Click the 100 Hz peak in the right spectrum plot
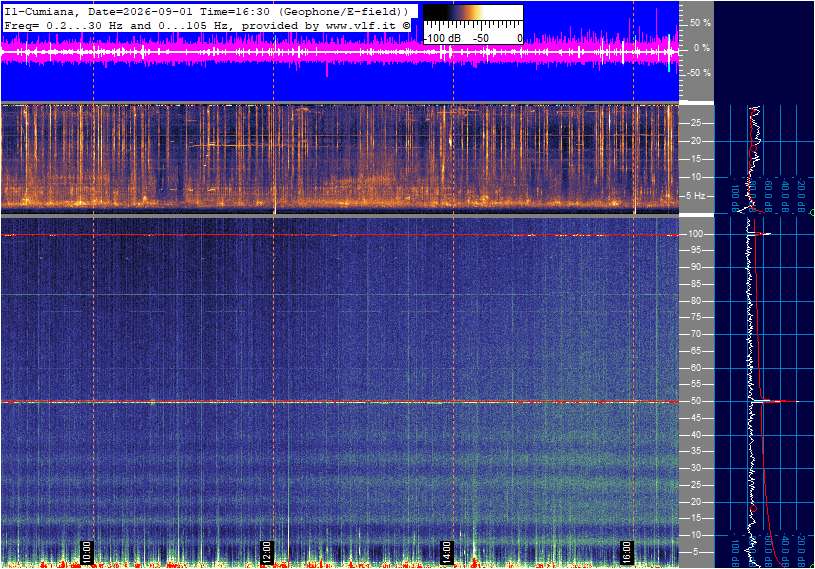 (x=760, y=234)
